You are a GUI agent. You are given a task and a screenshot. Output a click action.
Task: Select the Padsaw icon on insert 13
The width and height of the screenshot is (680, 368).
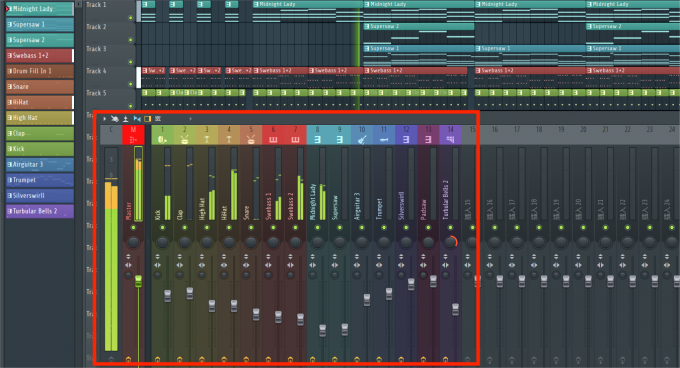(x=428, y=140)
